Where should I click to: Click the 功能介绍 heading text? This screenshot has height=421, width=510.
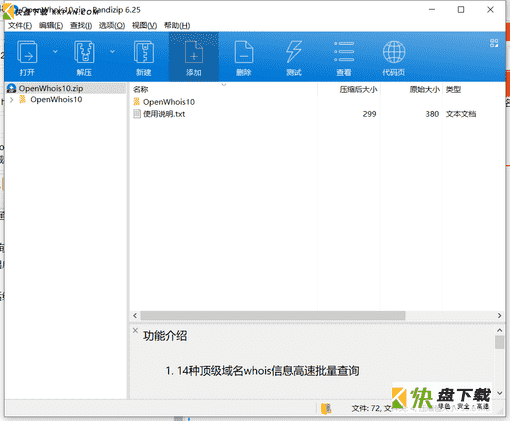tap(165, 336)
